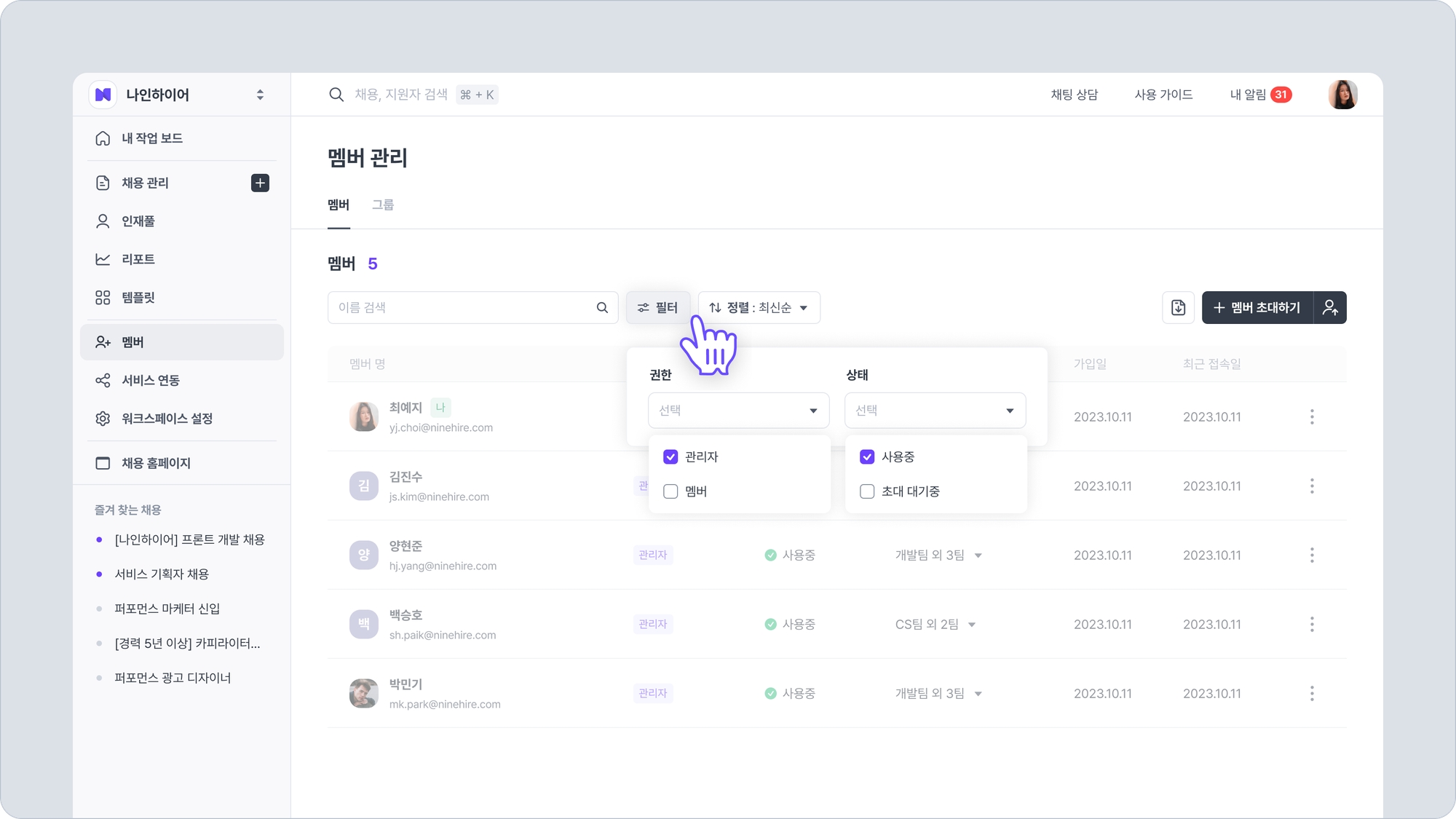Open more options for 김진수 row
Image resolution: width=1456 pixels, height=819 pixels.
[x=1312, y=486]
